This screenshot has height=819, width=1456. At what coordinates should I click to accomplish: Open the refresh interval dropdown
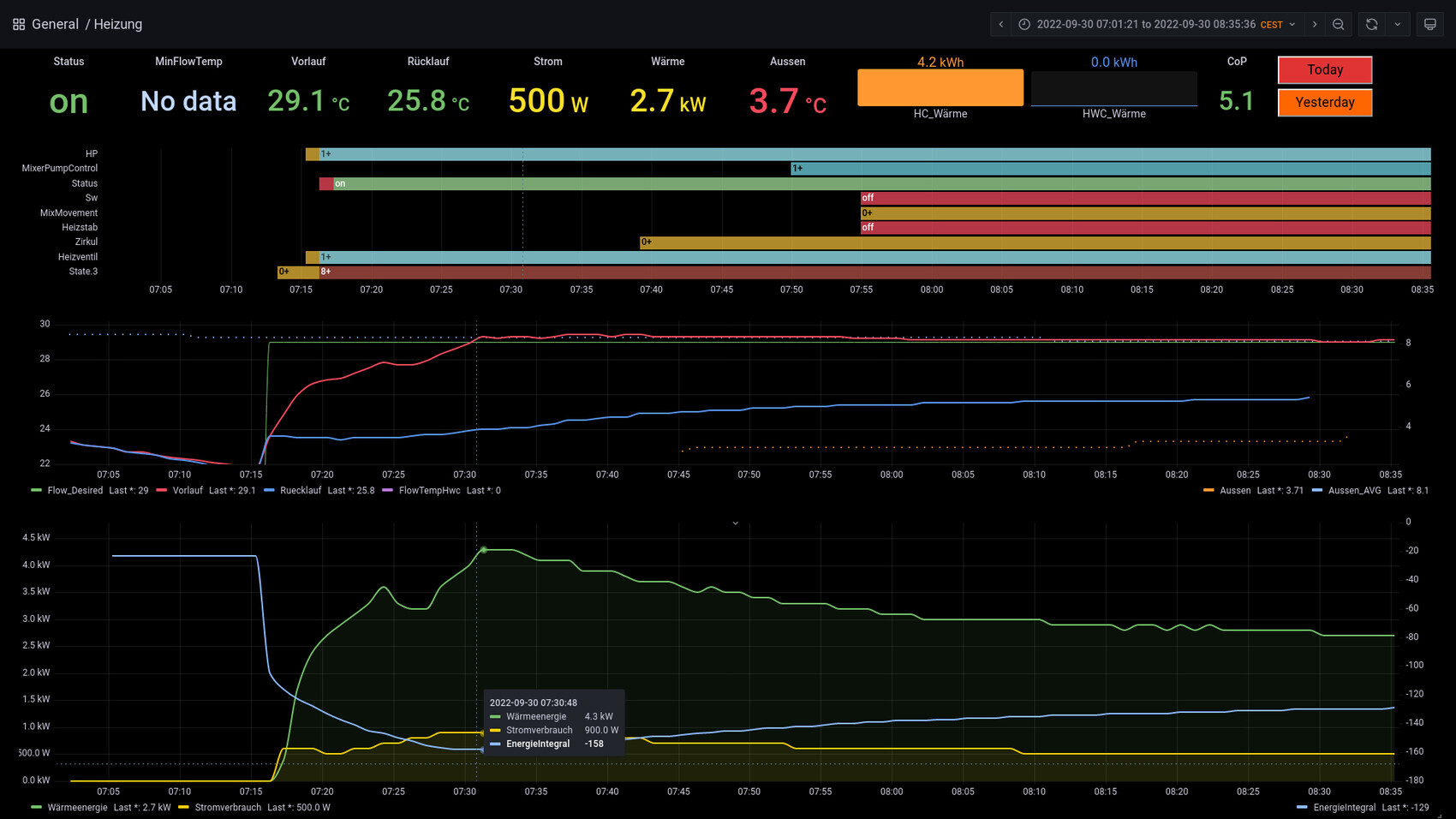tap(1398, 24)
